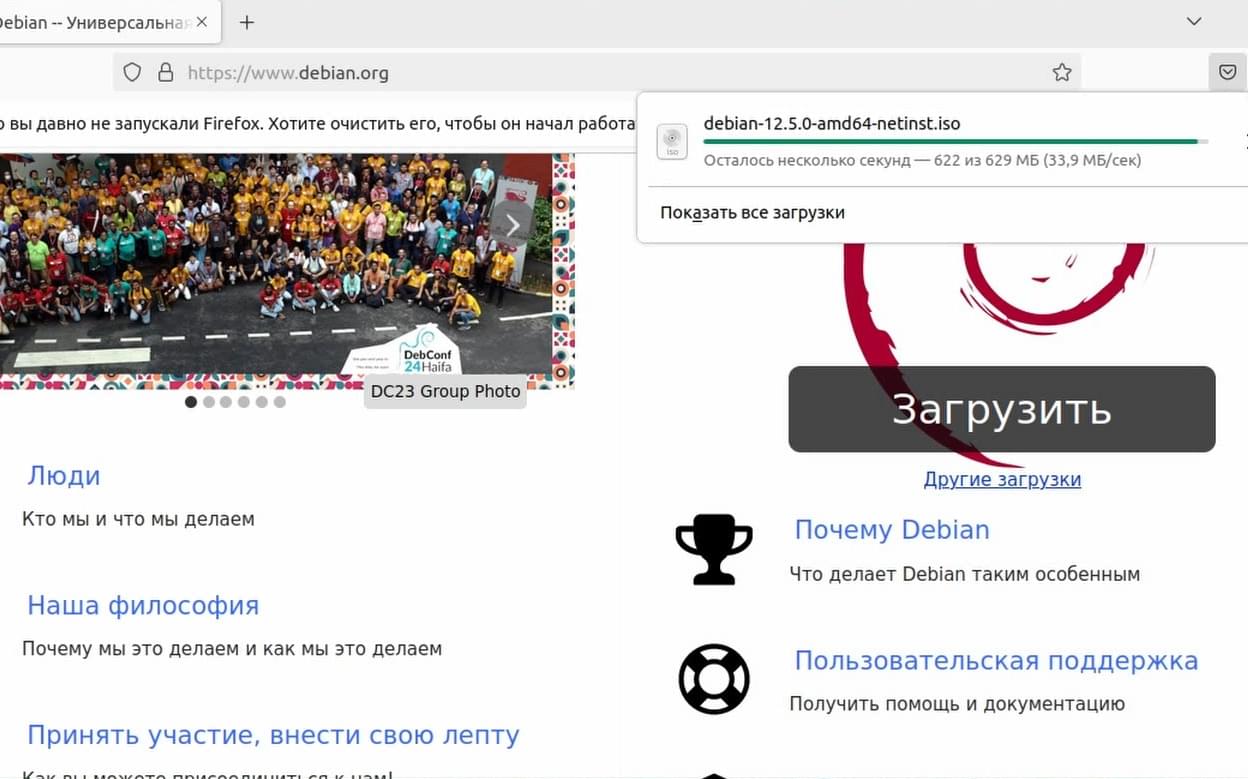Click the padlock site security icon

pos(166,73)
